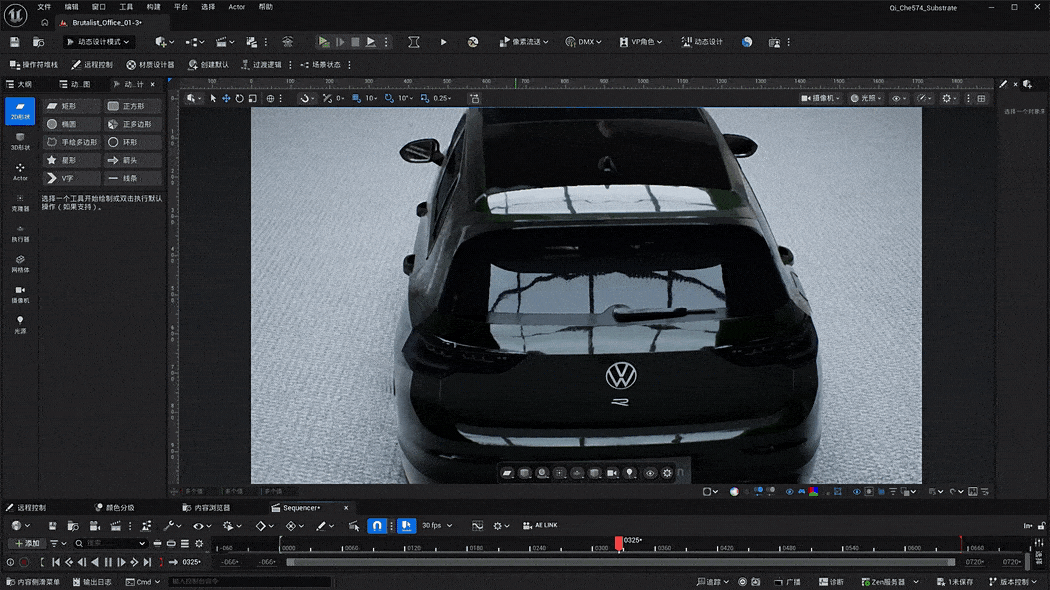Expand the sequencer eye view options dropdown
The height and width of the screenshot is (590, 1050).
point(202,526)
